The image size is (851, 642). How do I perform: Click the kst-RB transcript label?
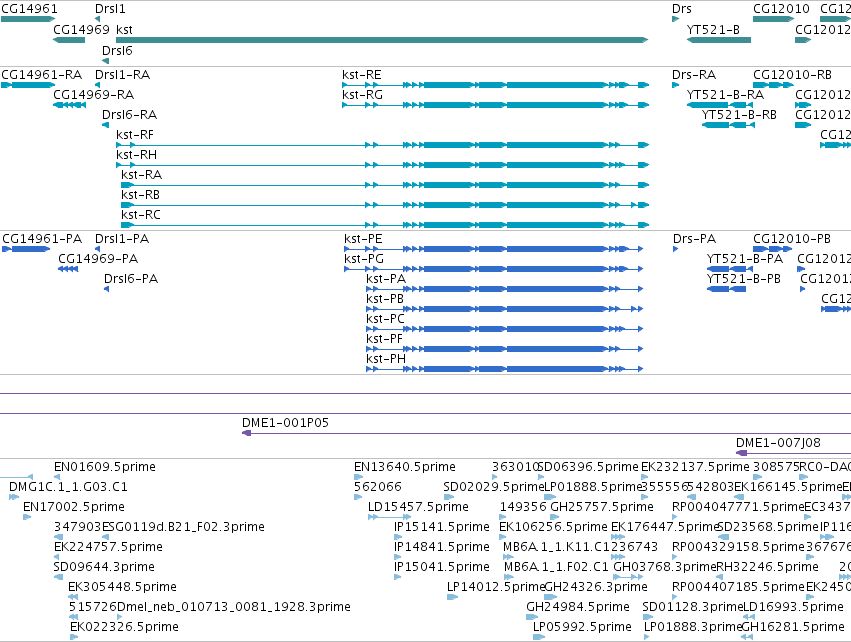tap(141, 195)
